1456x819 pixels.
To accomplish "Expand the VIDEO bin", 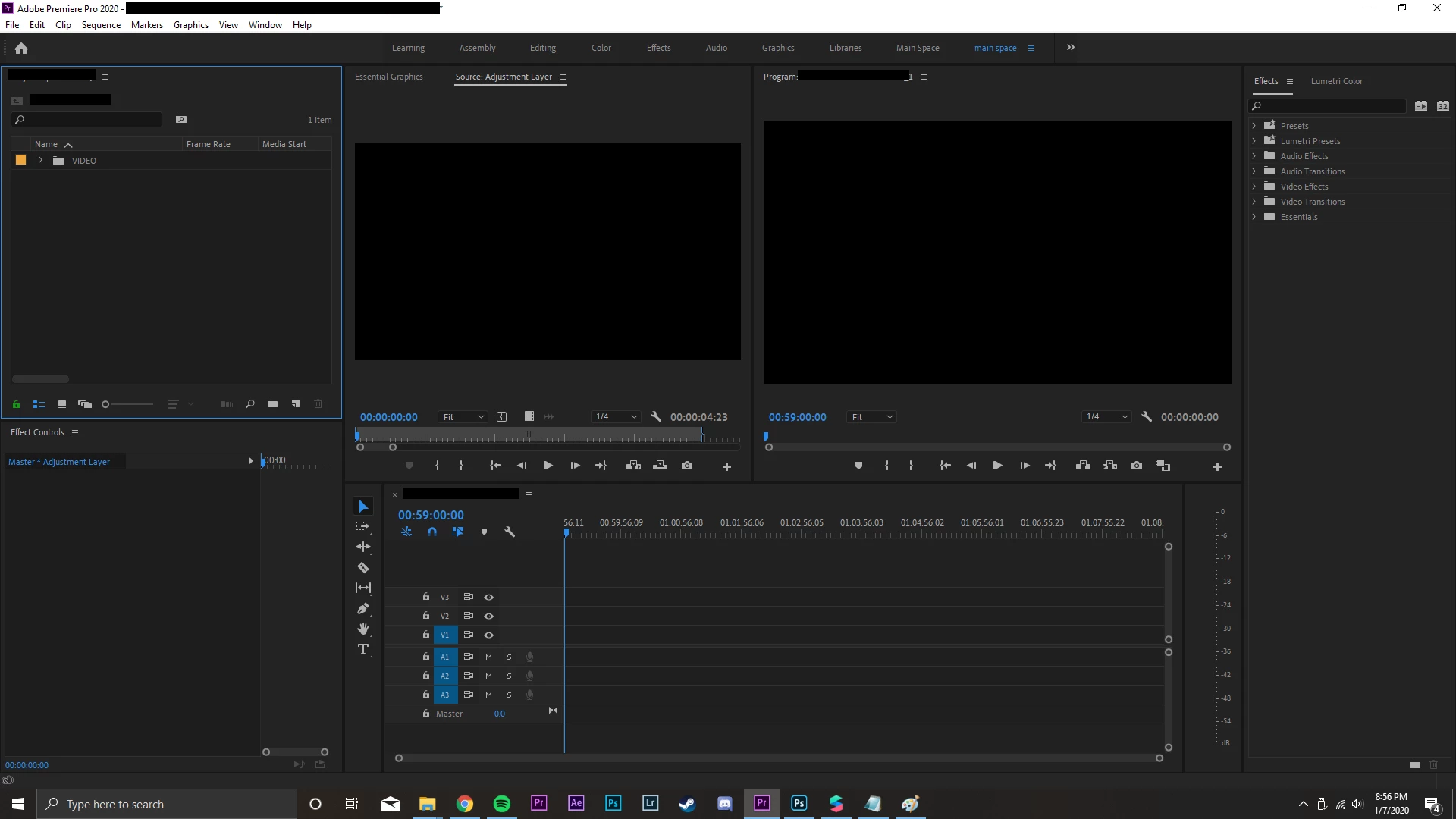I will coord(40,161).
